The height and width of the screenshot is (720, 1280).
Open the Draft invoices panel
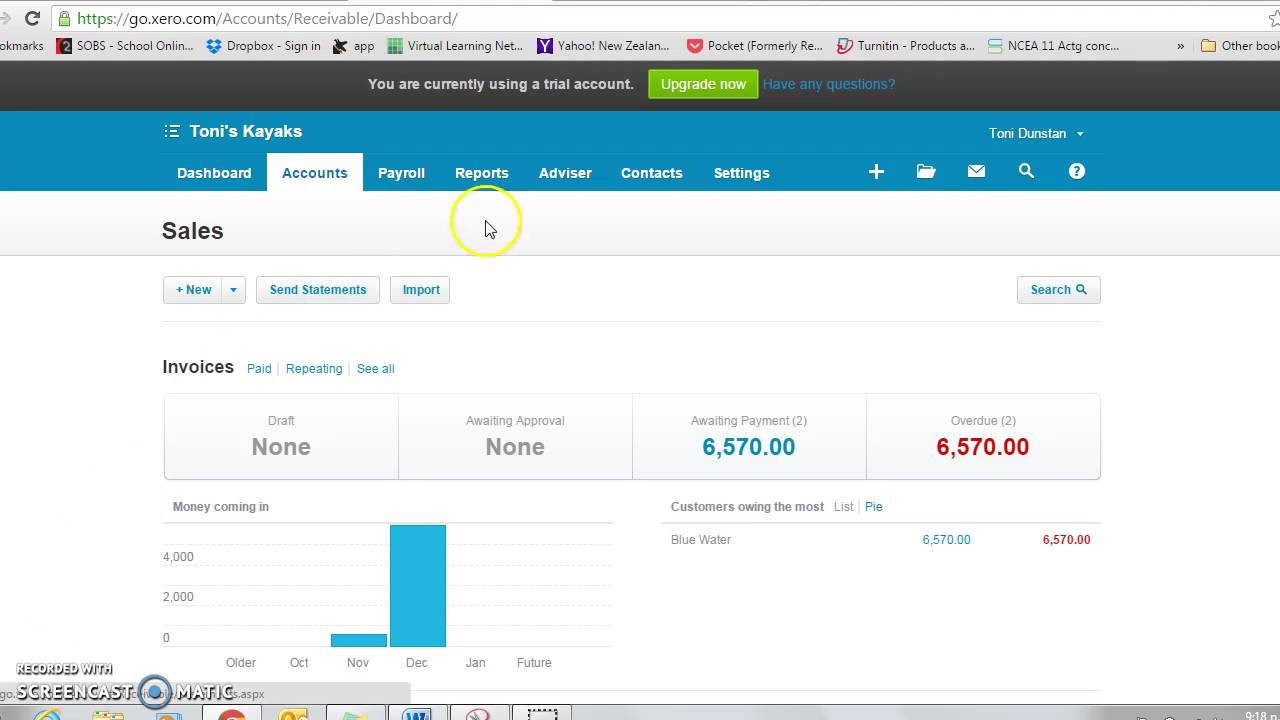(281, 437)
